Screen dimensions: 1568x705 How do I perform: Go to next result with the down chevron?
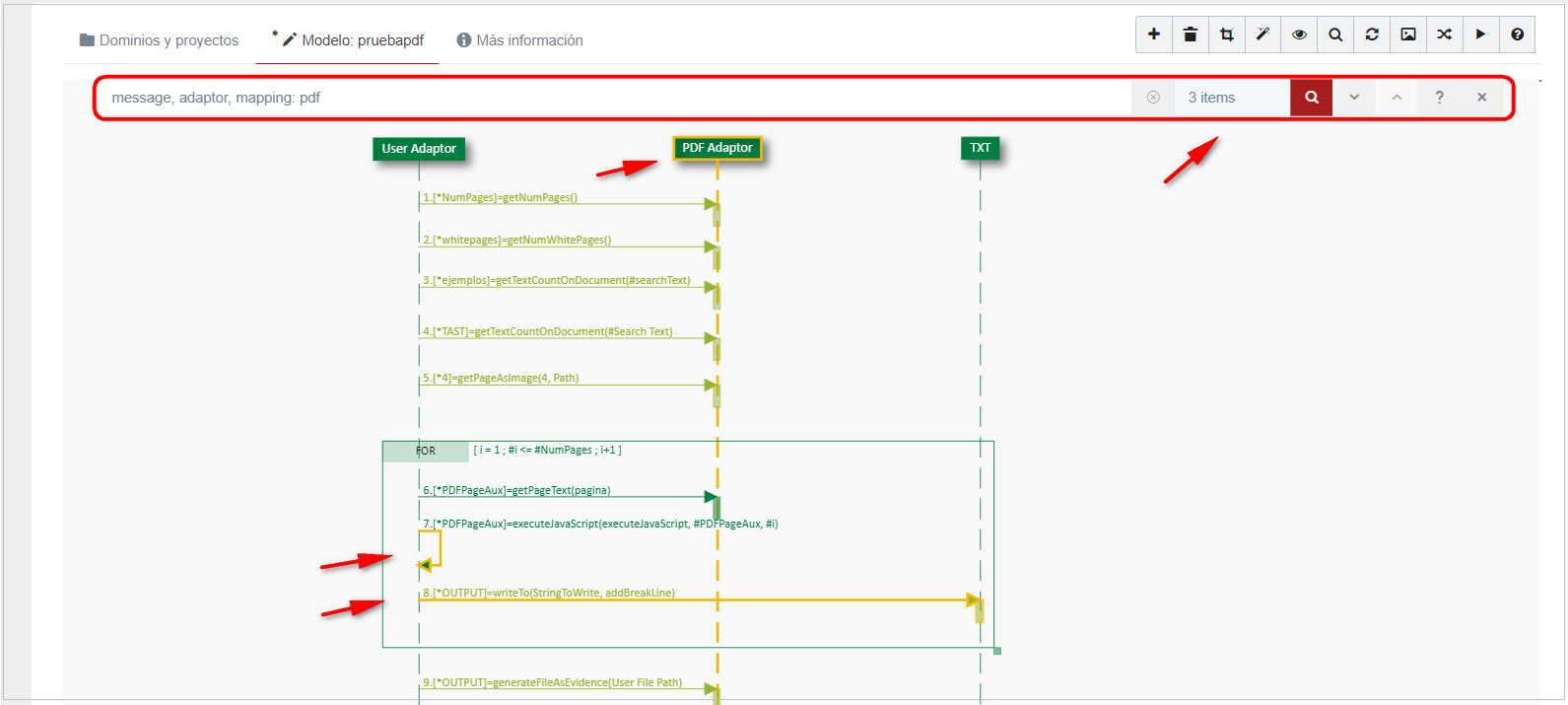pyautogui.click(x=1354, y=98)
